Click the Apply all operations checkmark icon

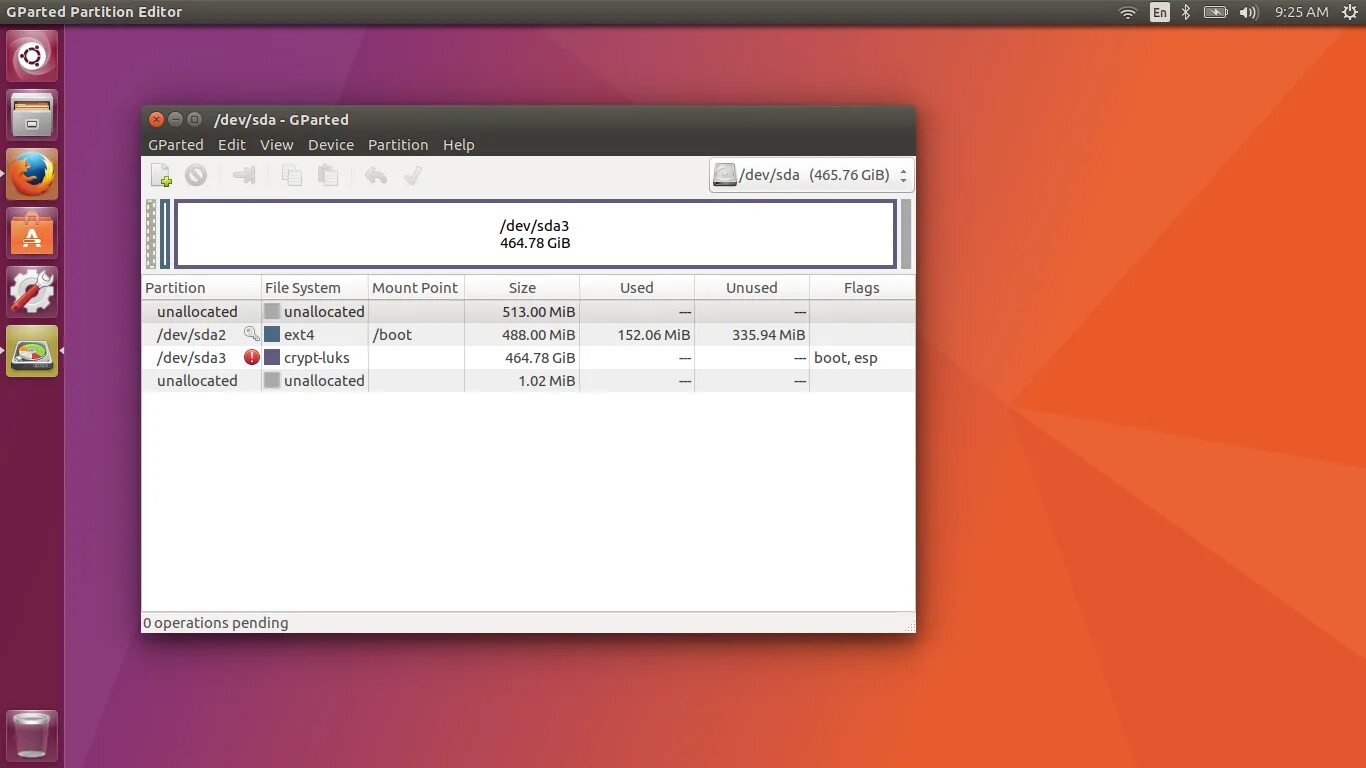point(412,176)
